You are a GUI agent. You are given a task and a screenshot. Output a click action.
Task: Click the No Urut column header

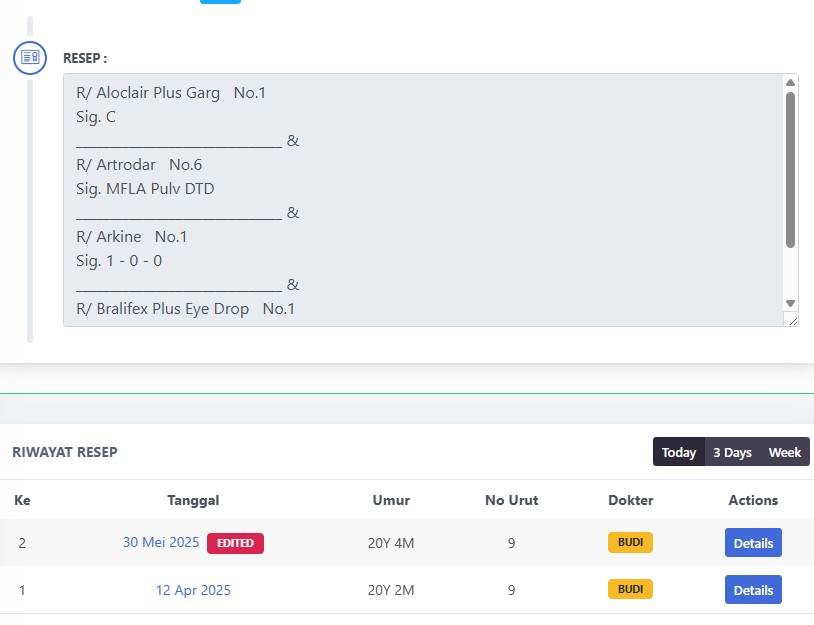click(x=511, y=500)
